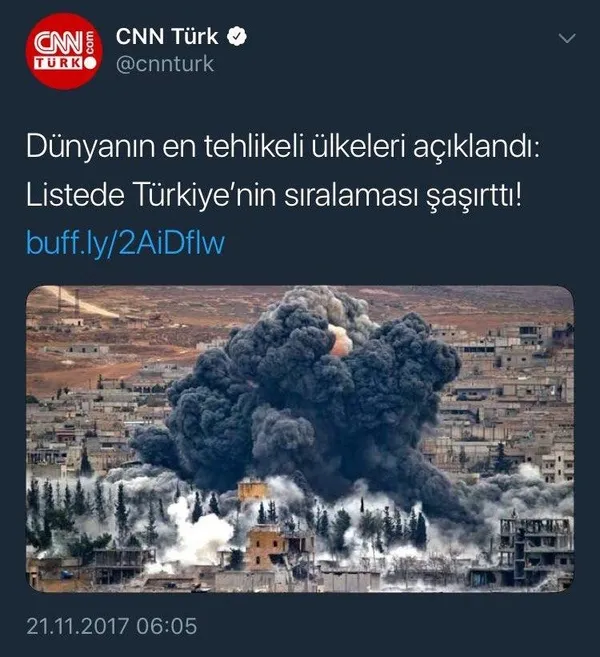Click the word açıklandı in the tweet

[x=477, y=147]
